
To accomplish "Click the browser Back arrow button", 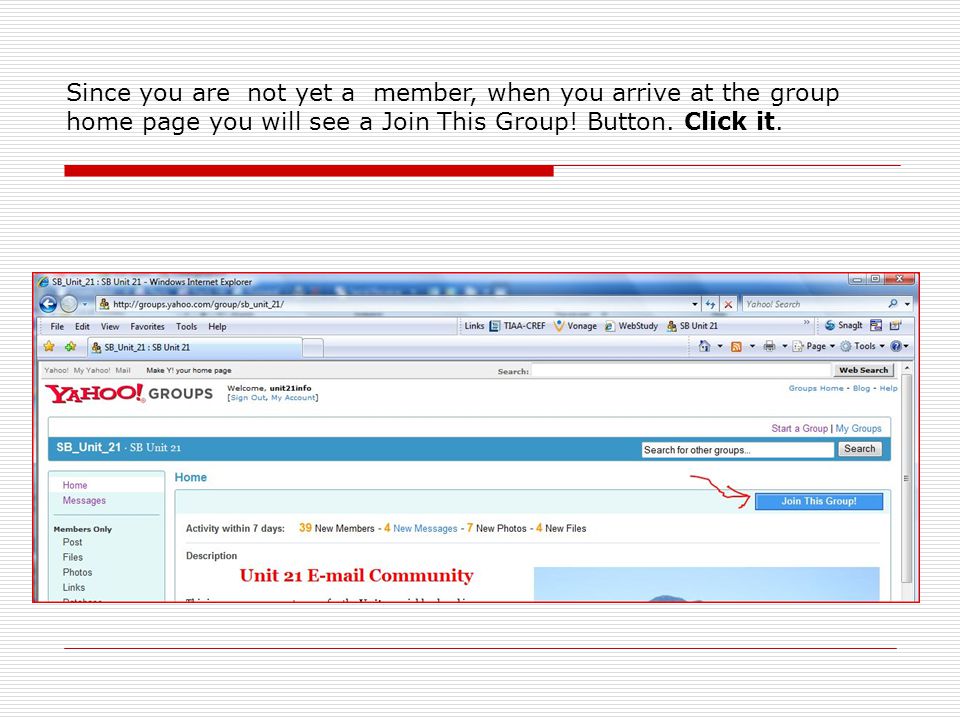I will [x=48, y=304].
